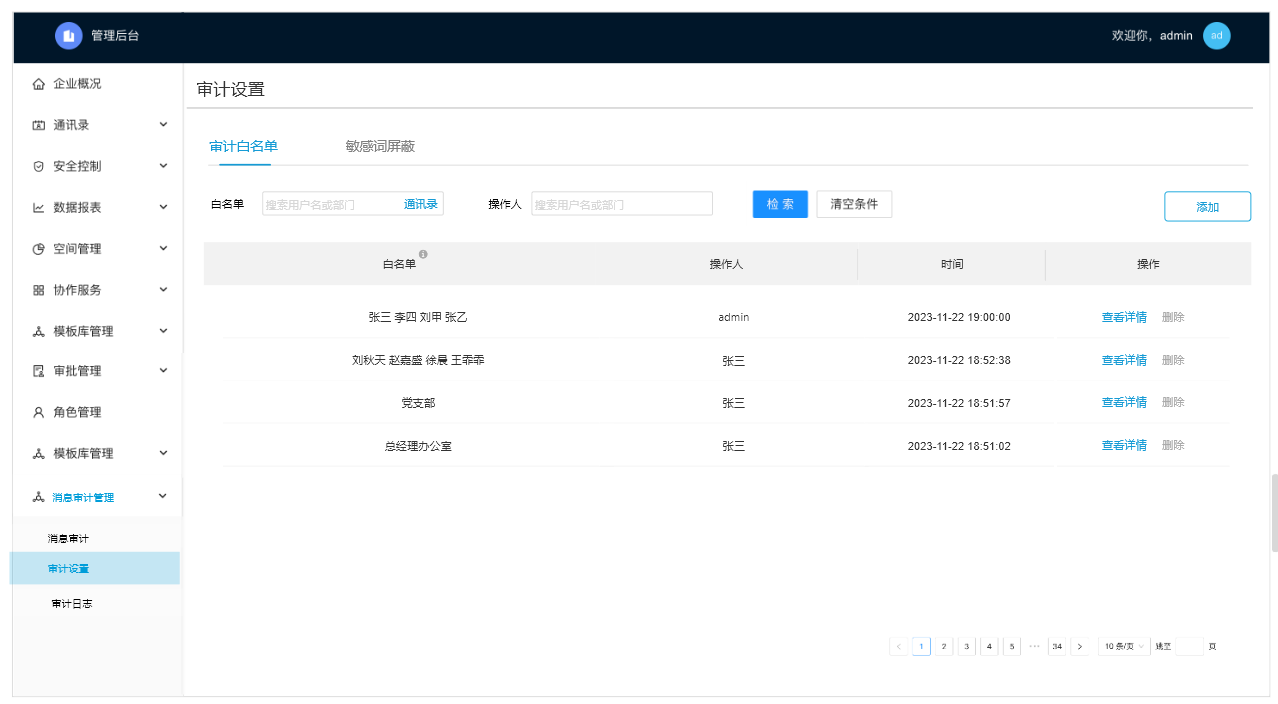
Task: Expand the 通讯录 sidebar menu arrow
Action: 163,124
